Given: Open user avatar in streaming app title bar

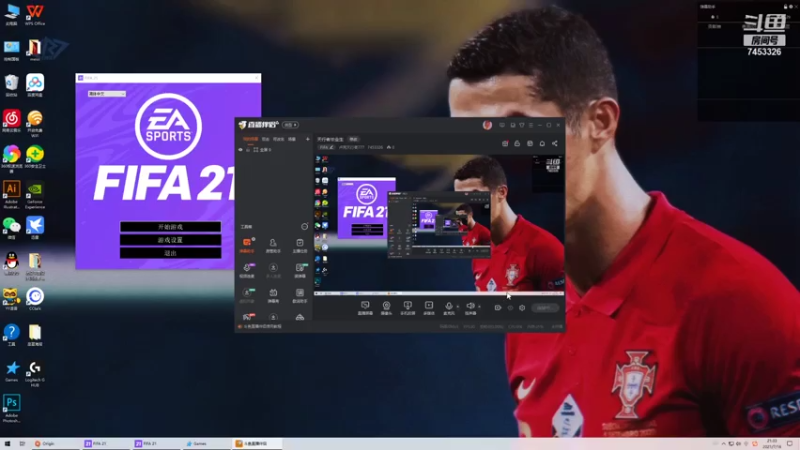Looking at the screenshot, I should click(487, 125).
